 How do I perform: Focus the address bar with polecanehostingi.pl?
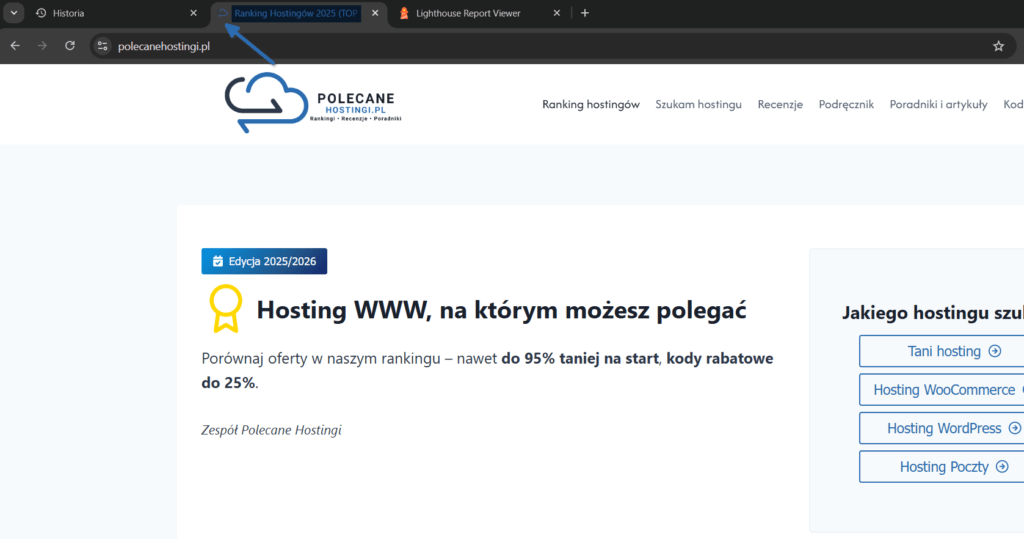(x=552, y=46)
